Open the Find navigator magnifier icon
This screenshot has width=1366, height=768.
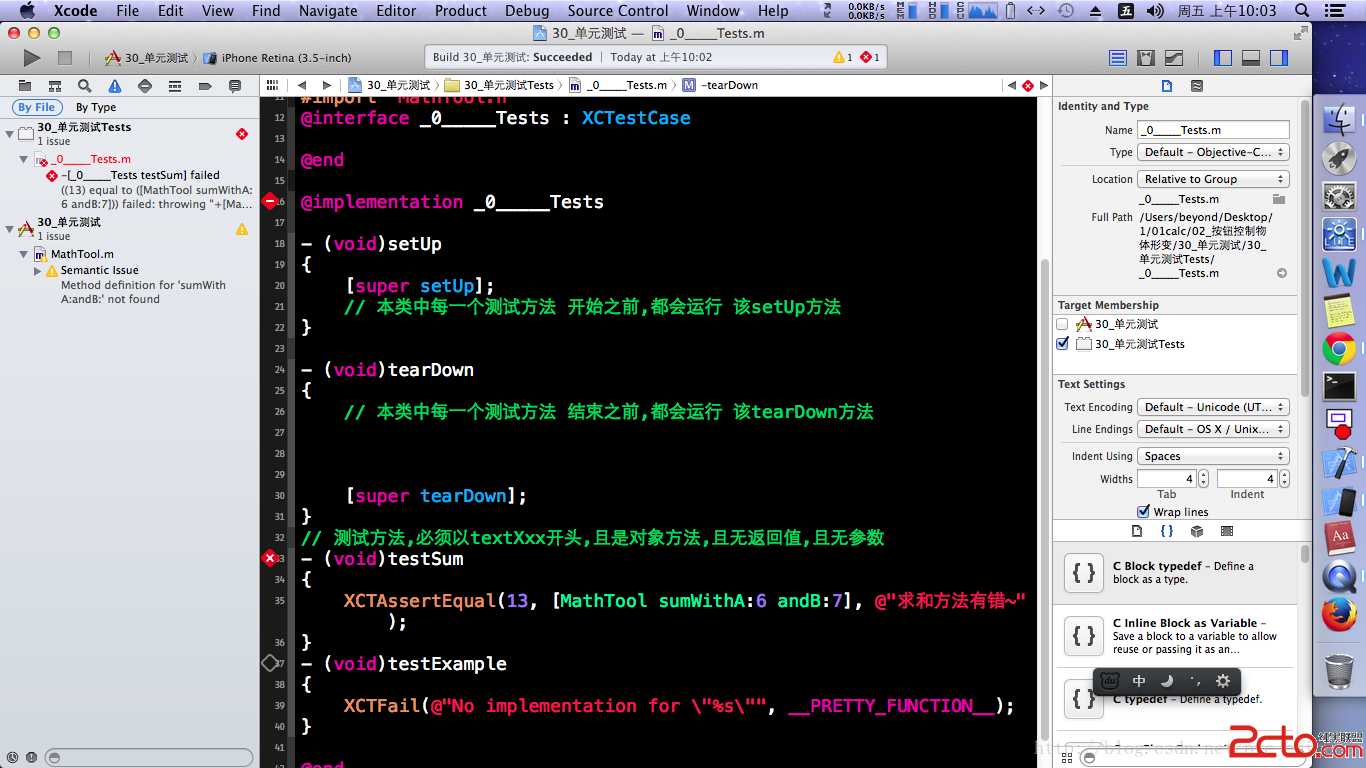click(85, 86)
